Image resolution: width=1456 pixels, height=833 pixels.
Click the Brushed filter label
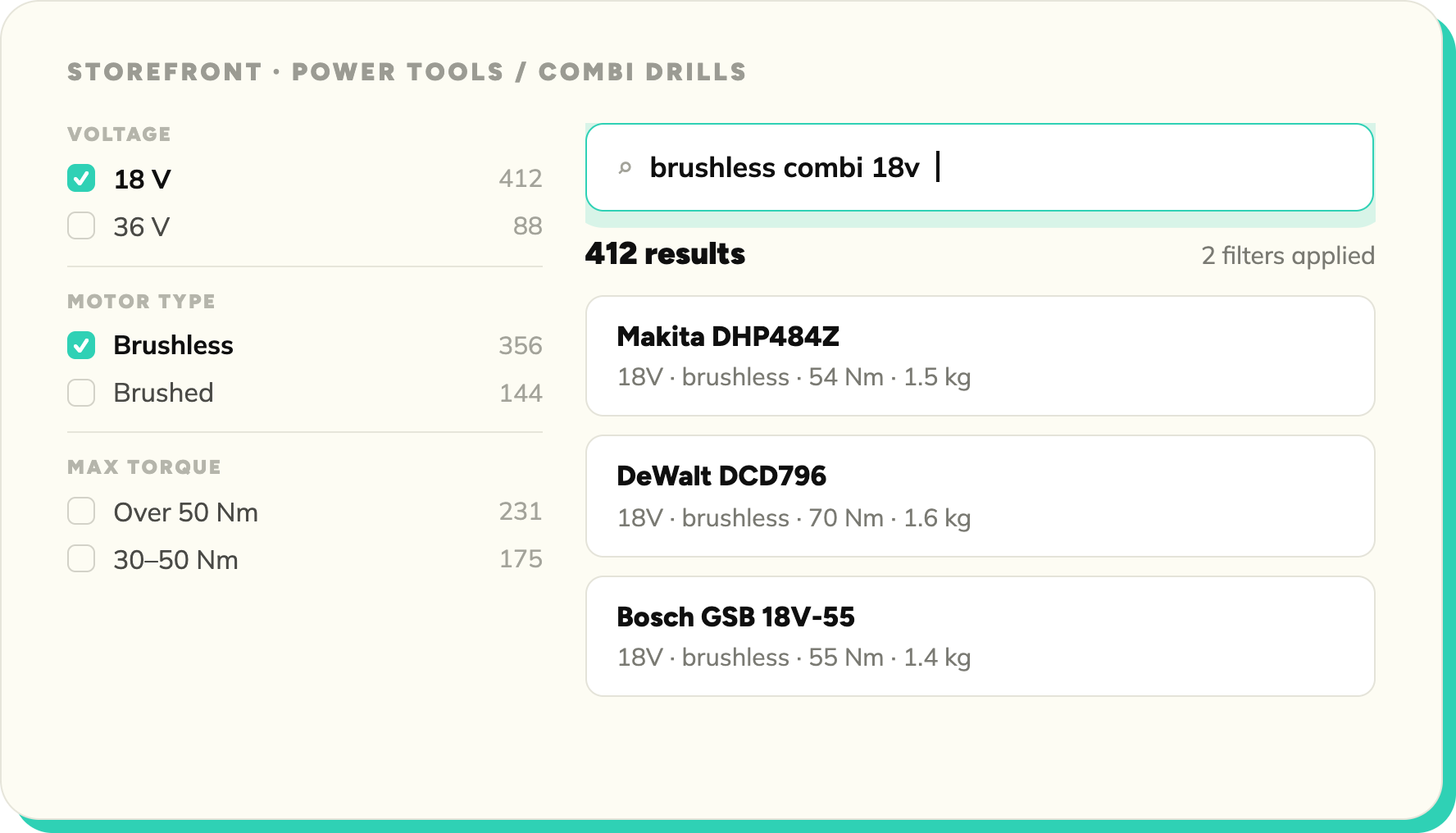(x=164, y=393)
